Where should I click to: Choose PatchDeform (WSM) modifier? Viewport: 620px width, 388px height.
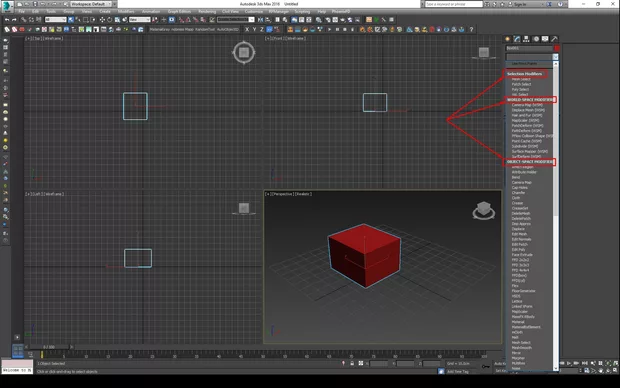527,125
